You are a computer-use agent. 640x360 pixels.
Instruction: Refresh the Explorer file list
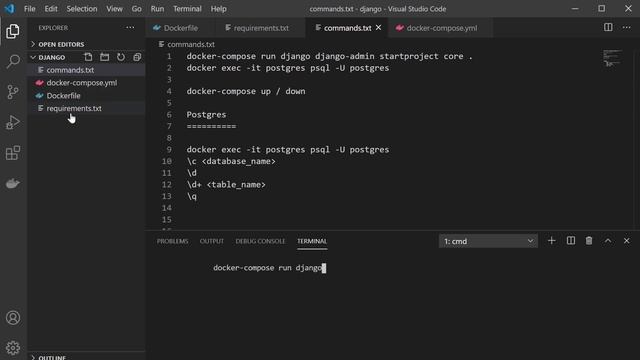click(x=121, y=57)
